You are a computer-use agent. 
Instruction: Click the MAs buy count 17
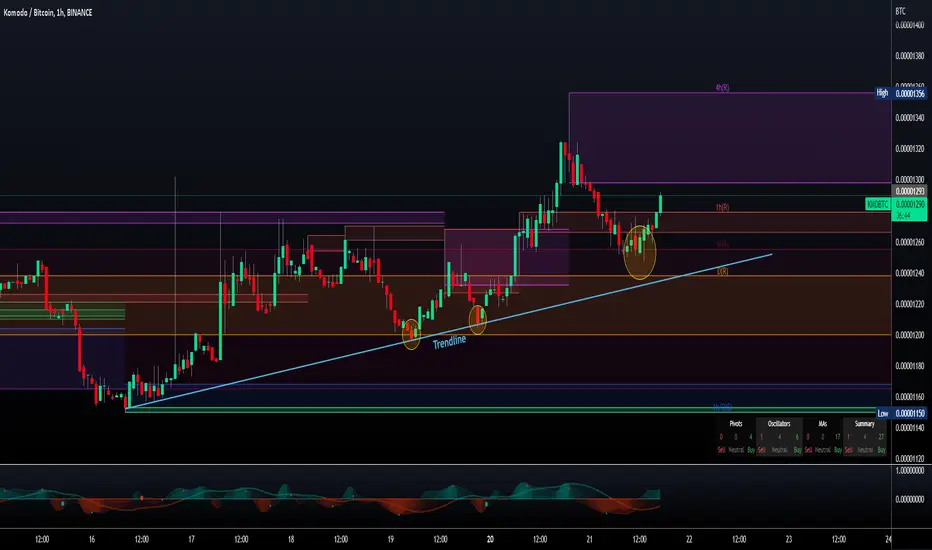point(837,437)
